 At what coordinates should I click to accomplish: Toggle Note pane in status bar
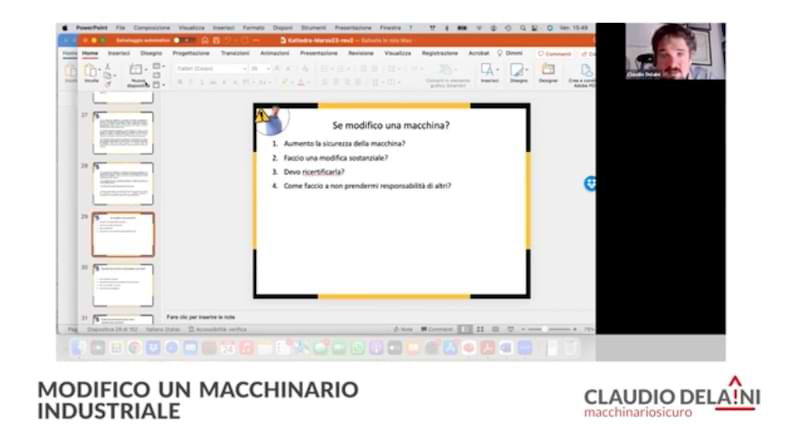tap(404, 329)
